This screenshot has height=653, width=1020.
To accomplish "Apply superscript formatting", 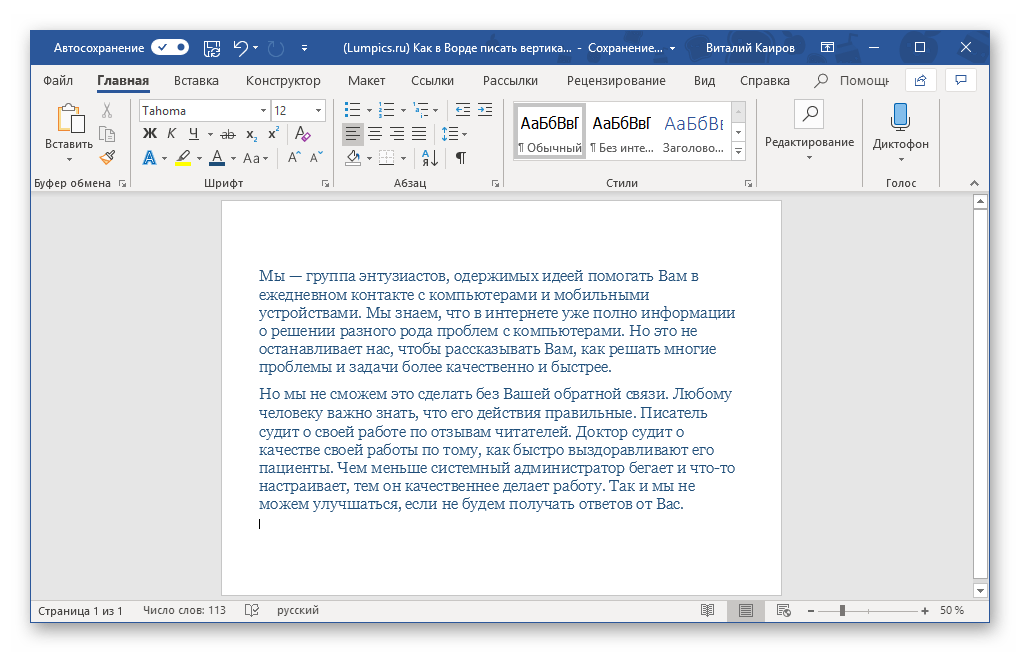I will pos(273,134).
